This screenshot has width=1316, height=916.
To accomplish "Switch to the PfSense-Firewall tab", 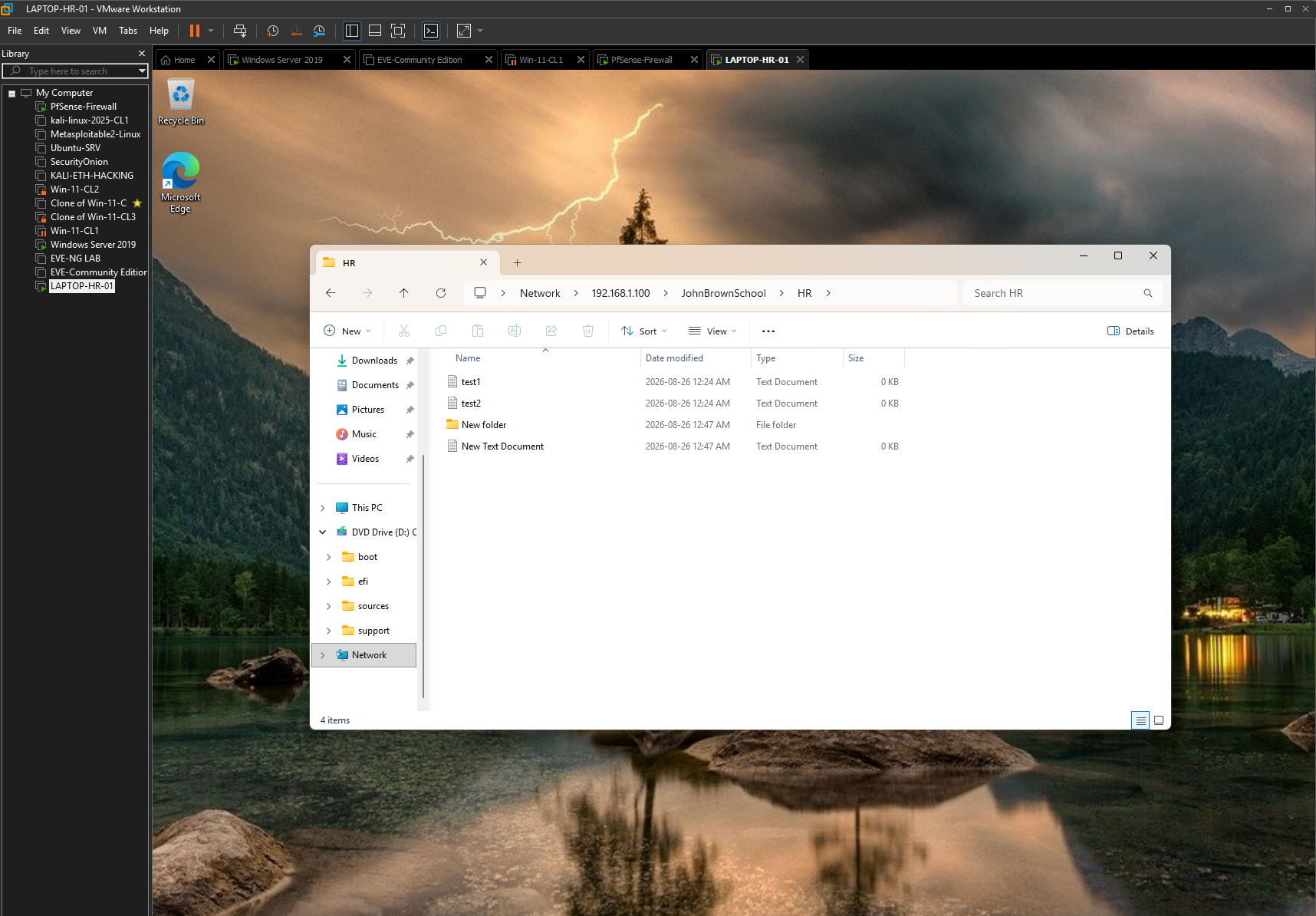I will [642, 60].
